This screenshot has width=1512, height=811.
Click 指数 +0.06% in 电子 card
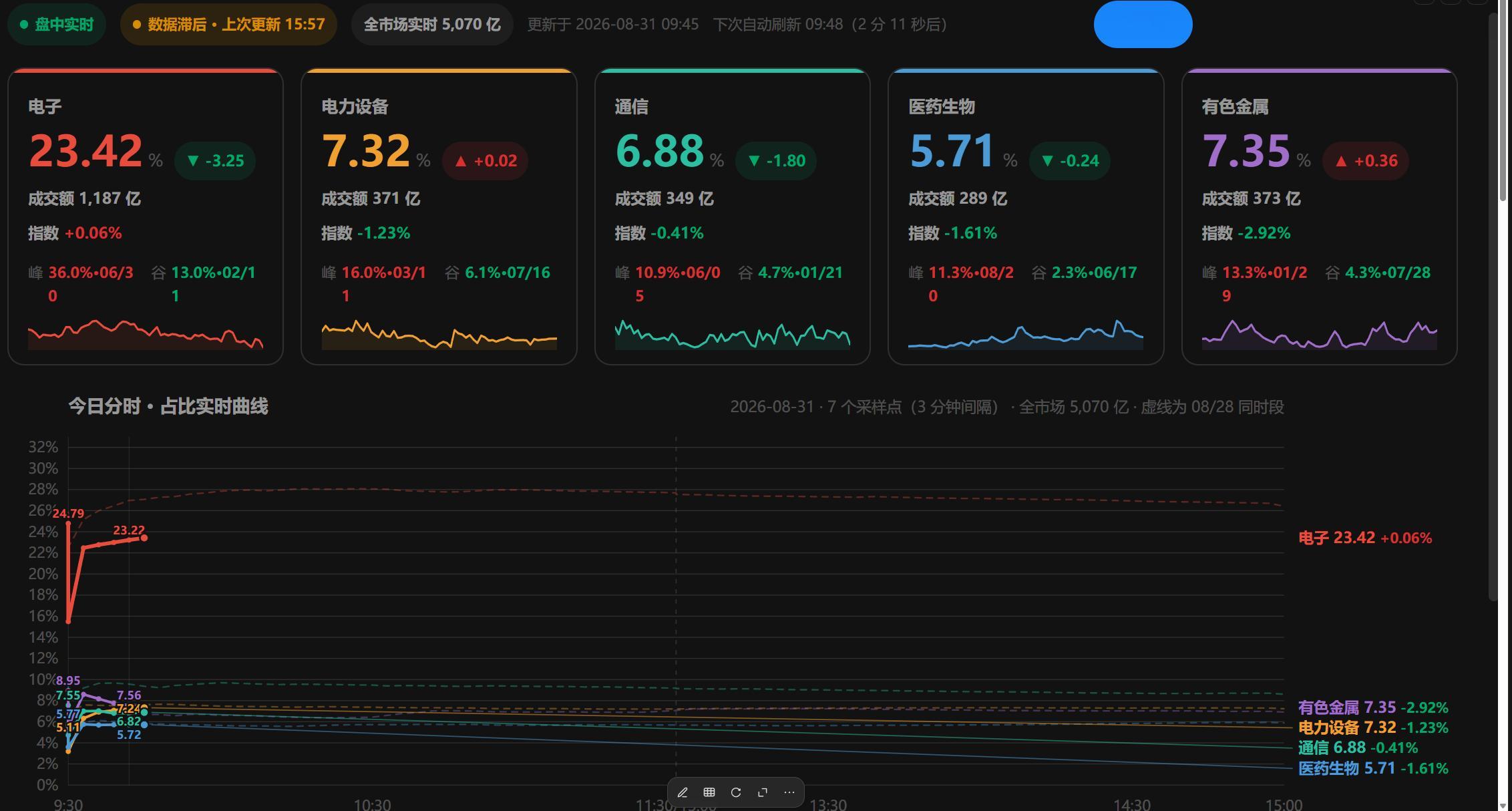pyautogui.click(x=75, y=233)
